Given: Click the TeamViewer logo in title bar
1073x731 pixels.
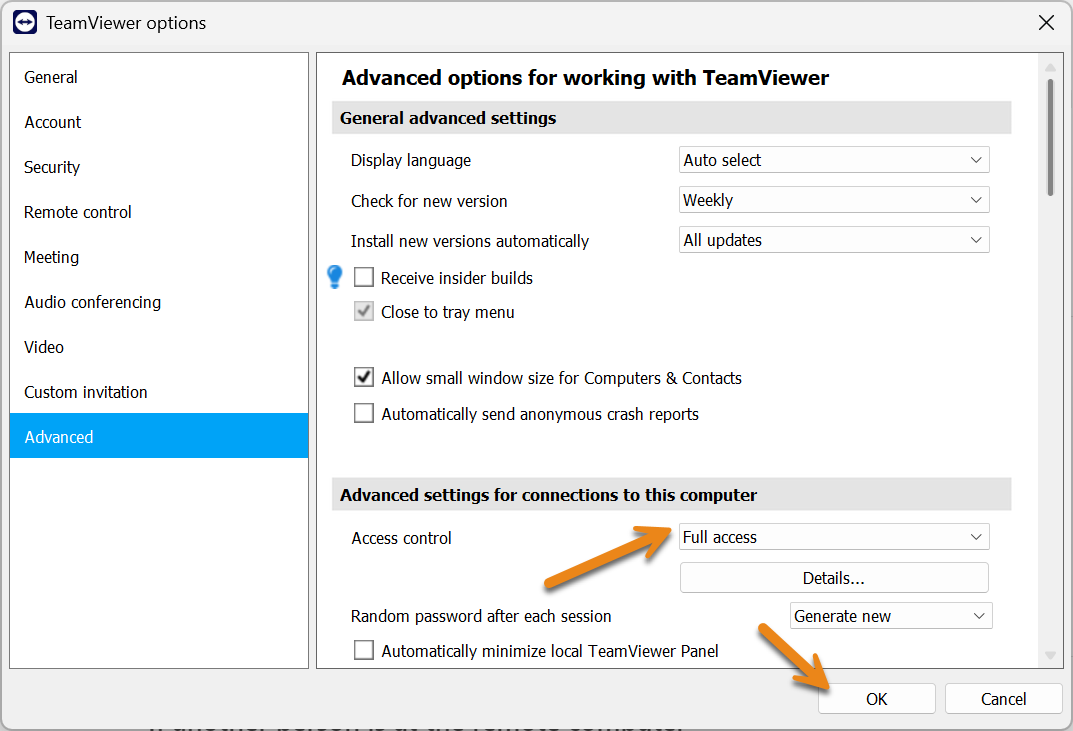Looking at the screenshot, I should click(x=25, y=23).
